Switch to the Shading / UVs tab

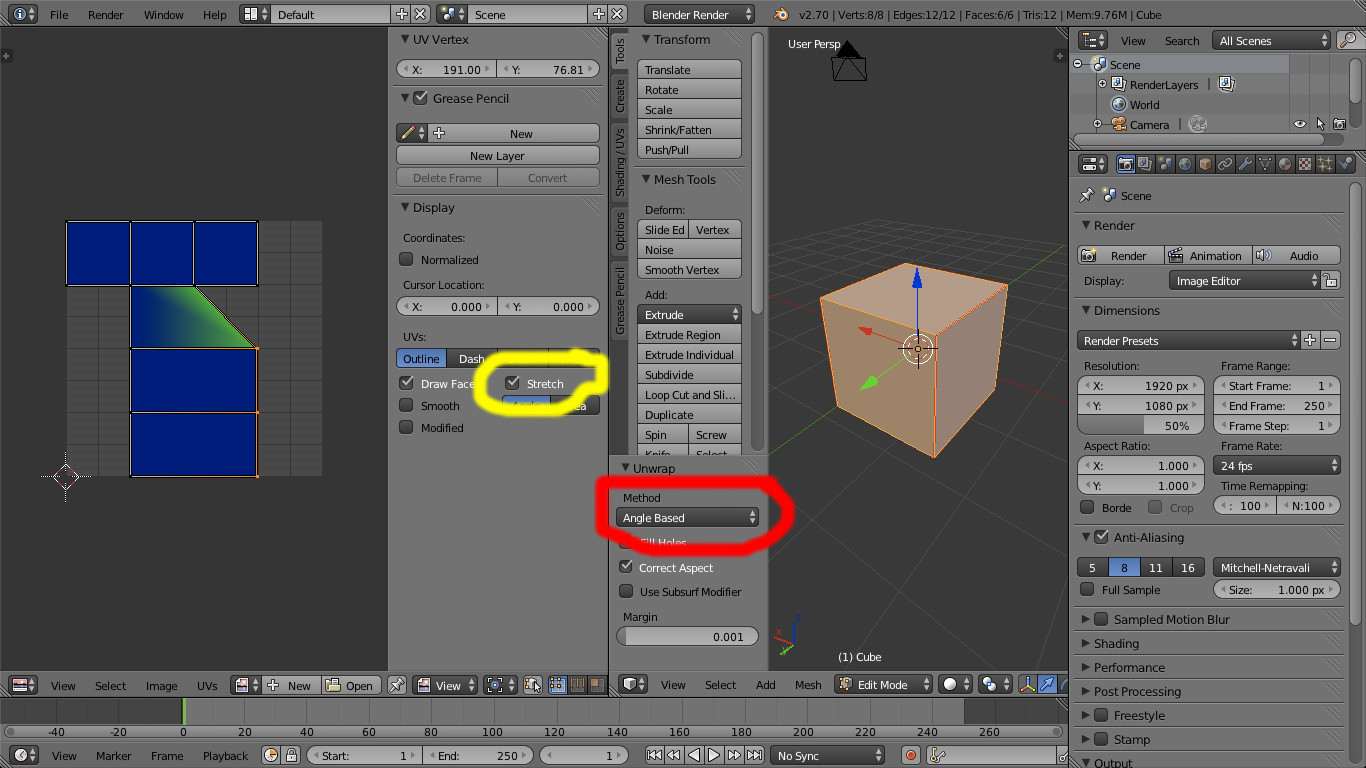click(x=620, y=163)
